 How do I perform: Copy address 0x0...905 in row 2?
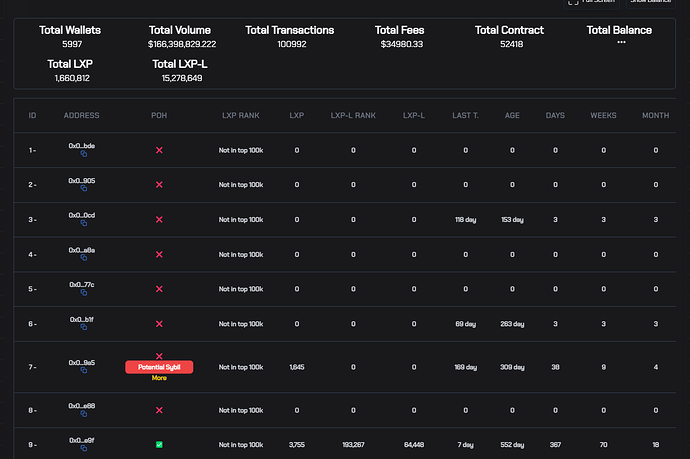[x=82, y=189]
